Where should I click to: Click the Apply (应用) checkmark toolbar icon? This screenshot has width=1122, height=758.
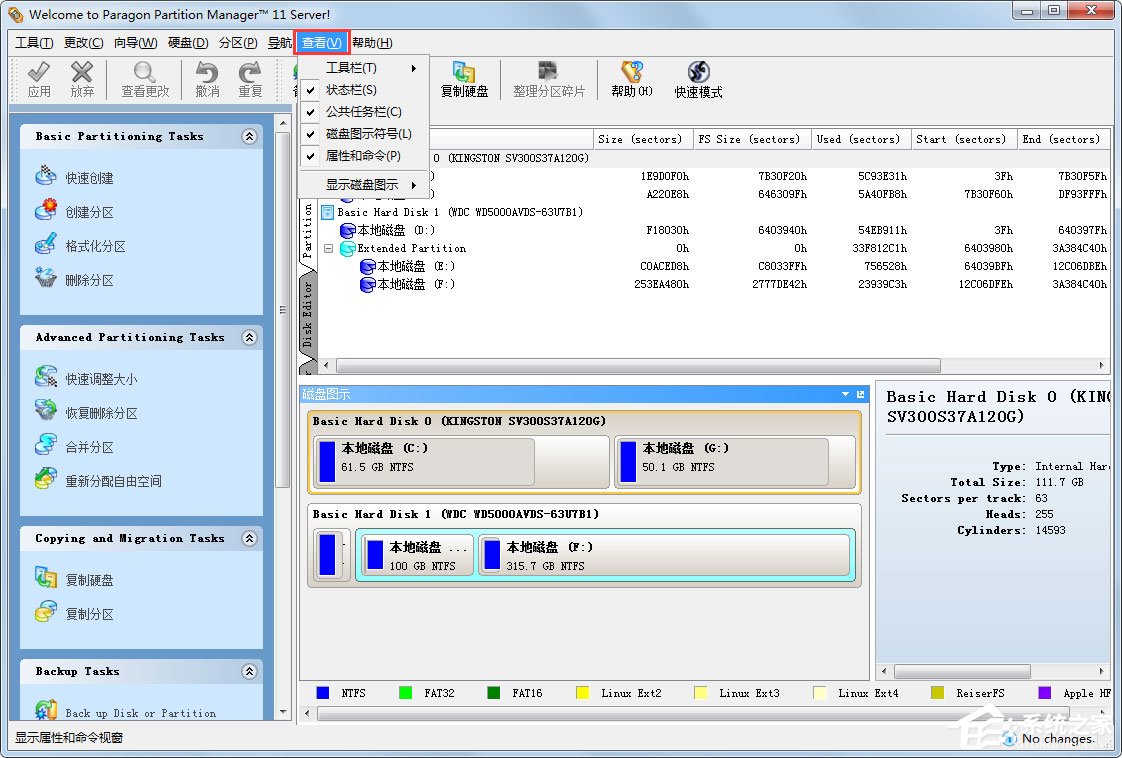click(39, 72)
